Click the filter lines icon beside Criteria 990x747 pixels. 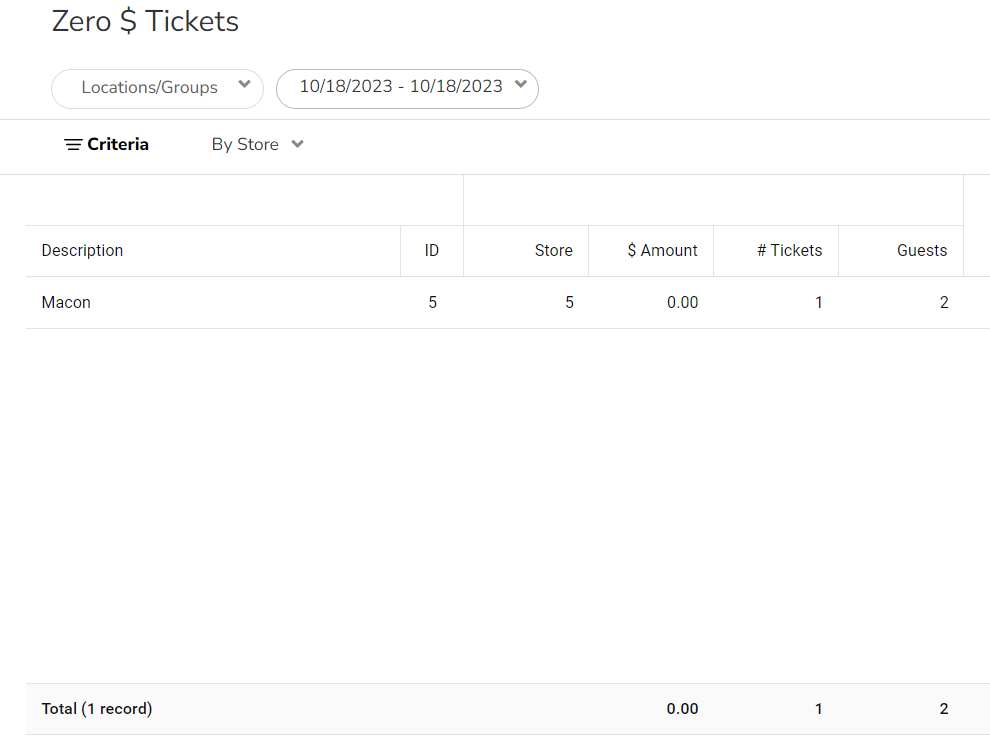[x=73, y=145]
